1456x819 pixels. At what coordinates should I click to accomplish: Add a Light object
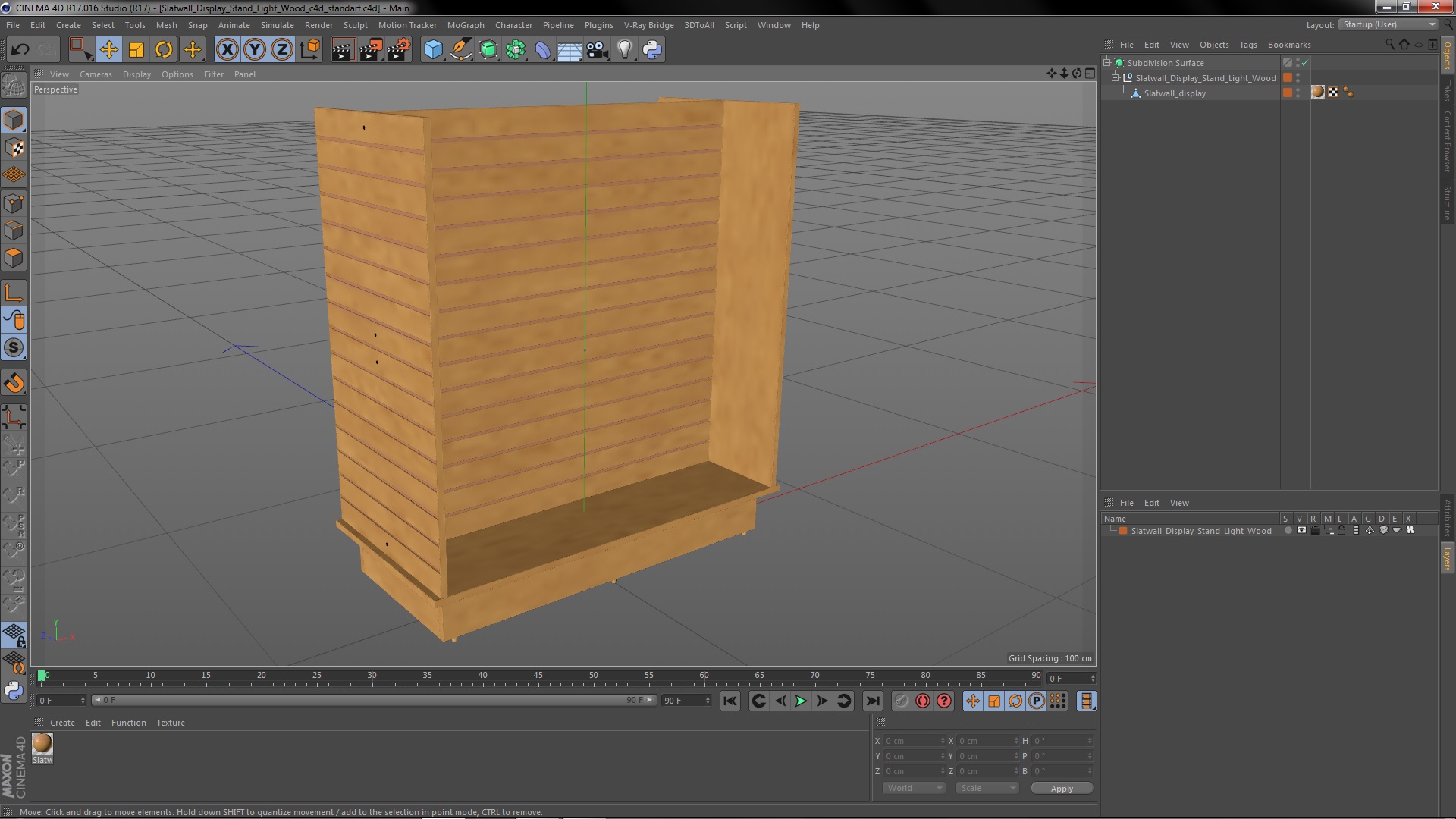point(625,50)
